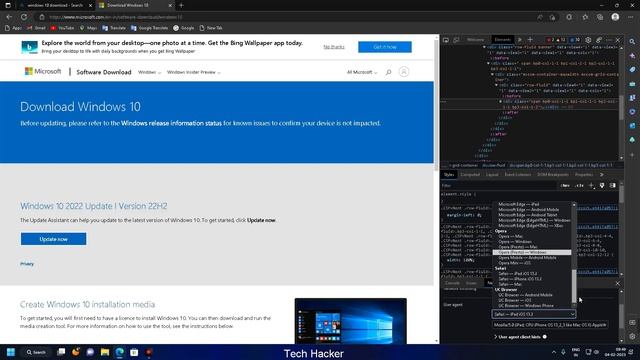The height and width of the screenshot is (360, 640).
Task: Open the Edge sidebar search icon
Action: [632, 42]
